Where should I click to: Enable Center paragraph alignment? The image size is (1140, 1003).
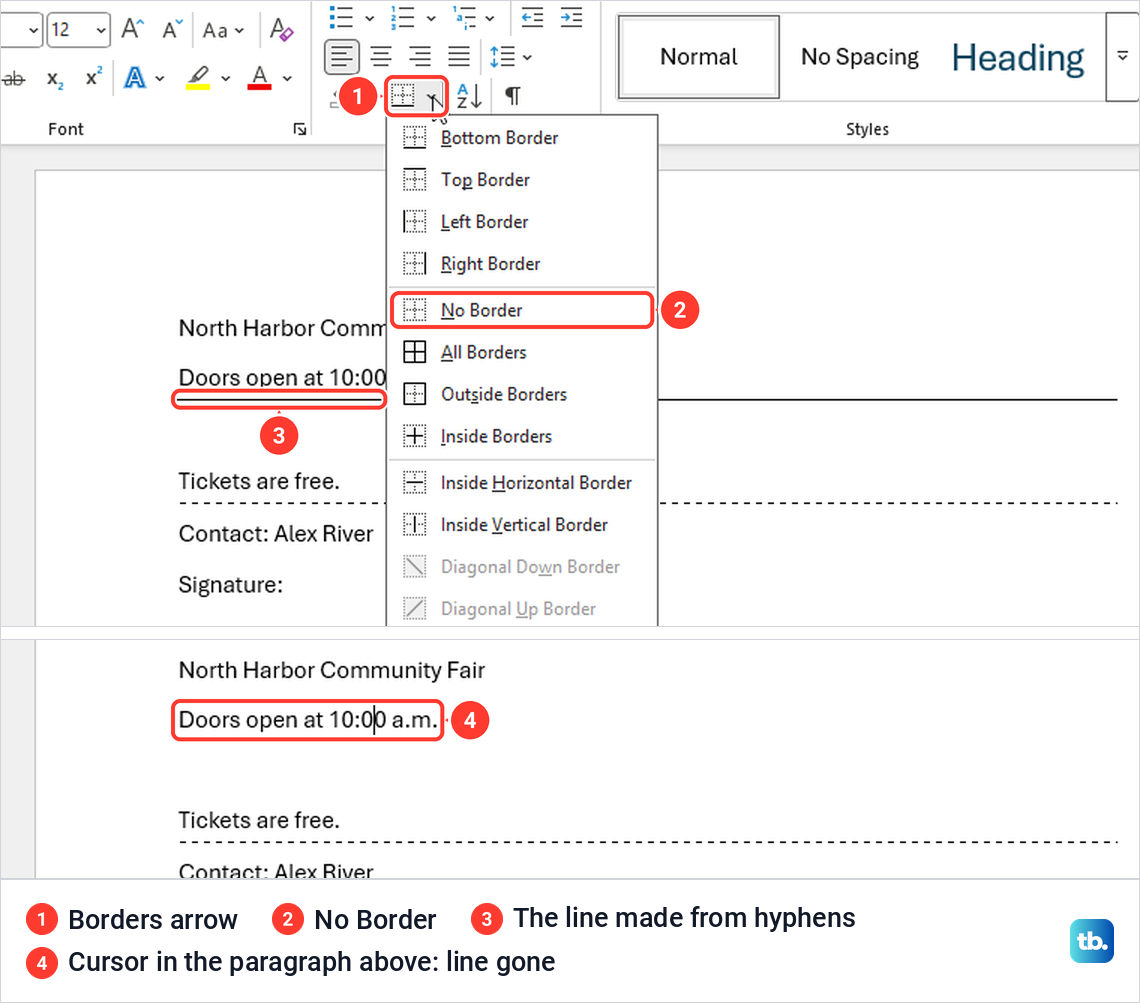[x=381, y=56]
